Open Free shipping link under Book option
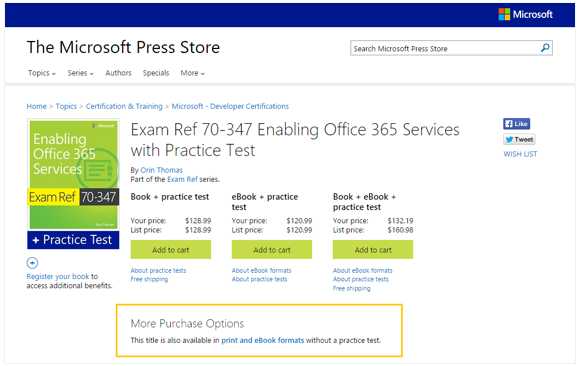The image size is (580, 366). pyautogui.click(x=149, y=279)
